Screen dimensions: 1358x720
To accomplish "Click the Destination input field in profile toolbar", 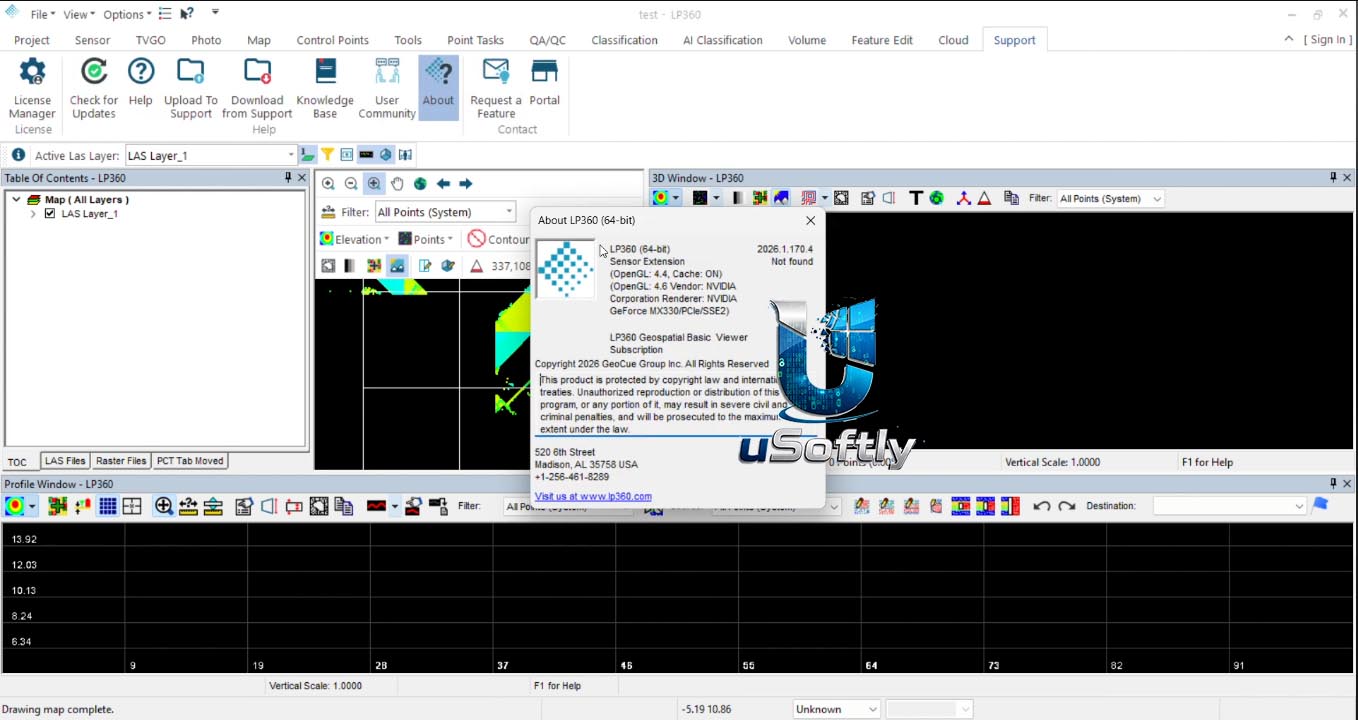I will tap(1230, 506).
